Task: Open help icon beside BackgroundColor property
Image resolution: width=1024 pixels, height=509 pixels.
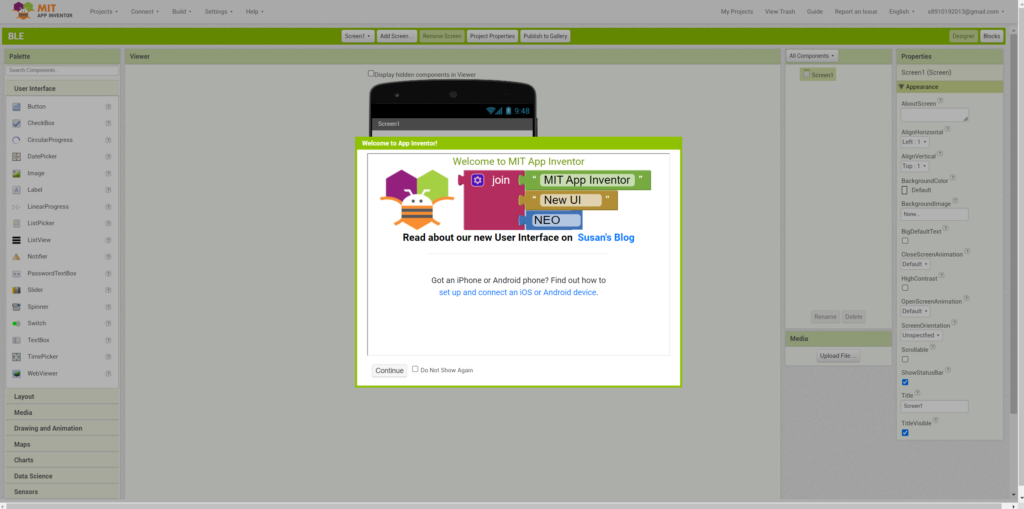Action: (953, 178)
